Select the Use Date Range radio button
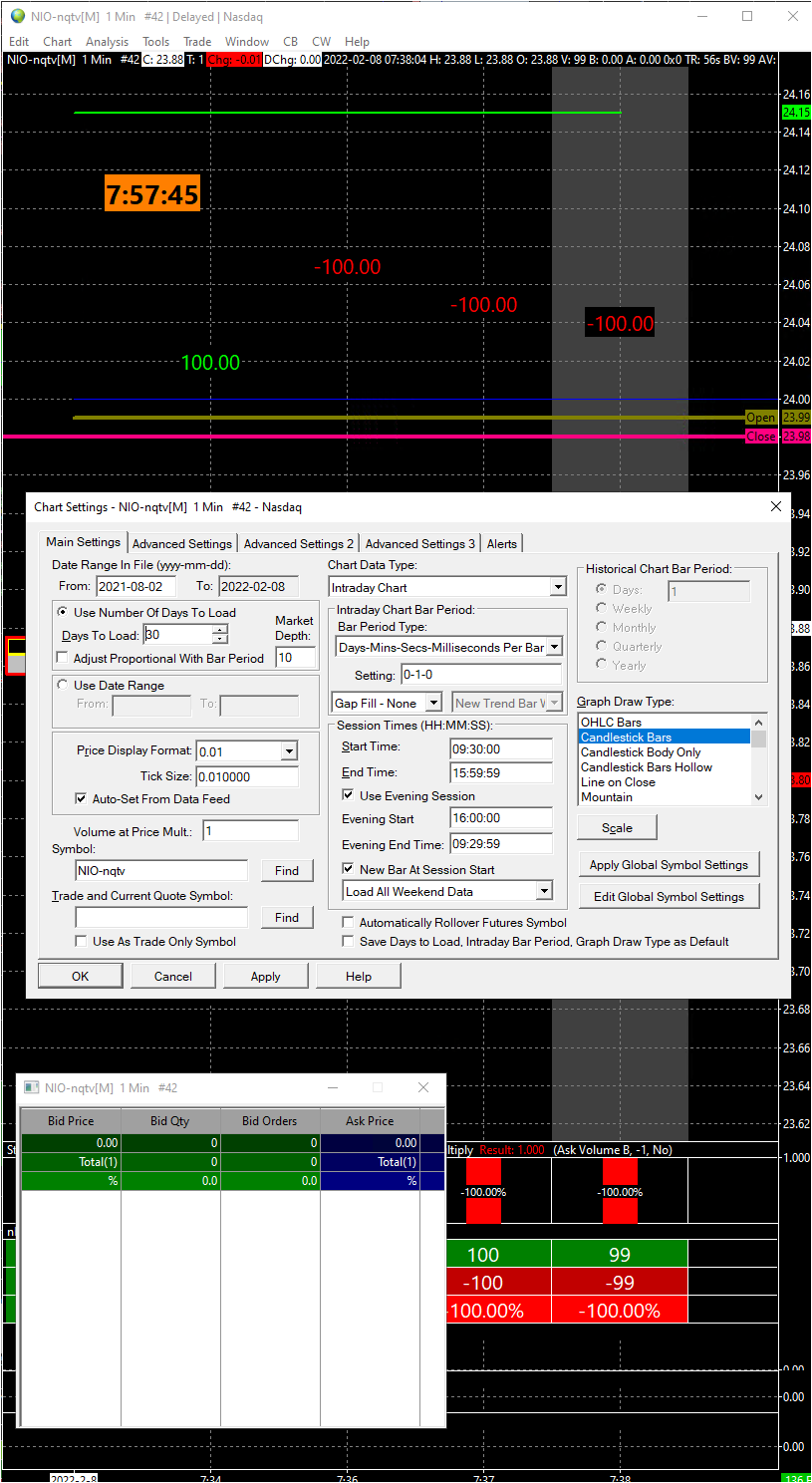 (x=64, y=686)
